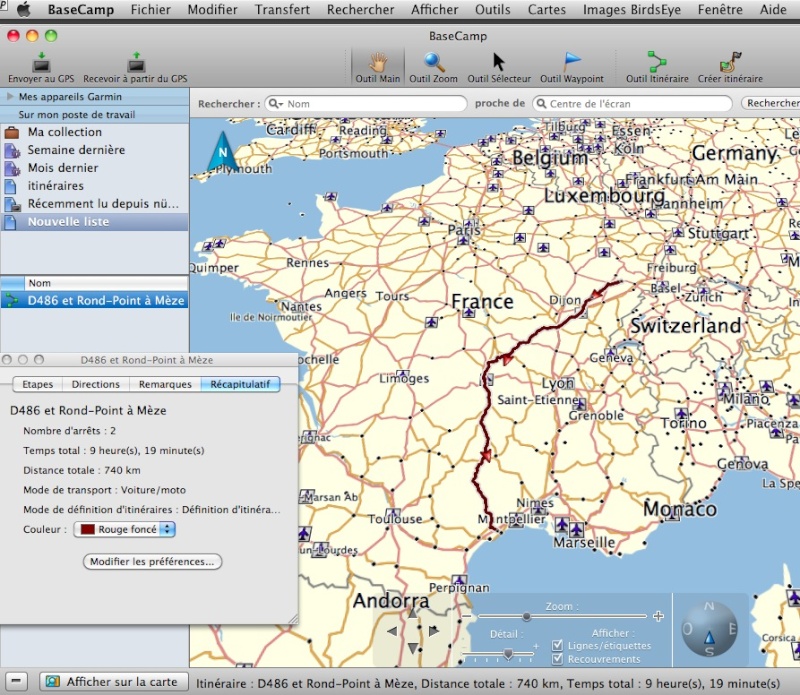Image resolution: width=800 pixels, height=695 pixels.
Task: Pan the map left with arrow
Action: point(392,631)
